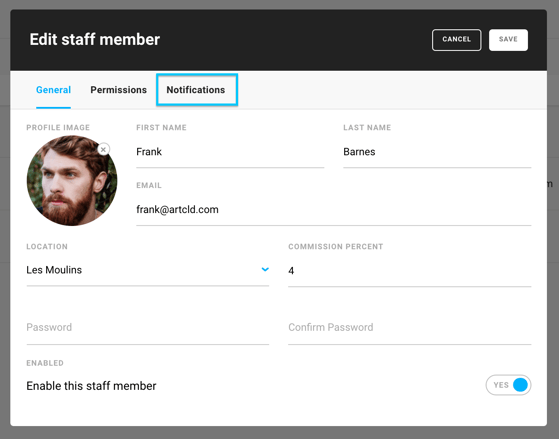Select the General tab
The image size is (559, 439).
pos(53,90)
